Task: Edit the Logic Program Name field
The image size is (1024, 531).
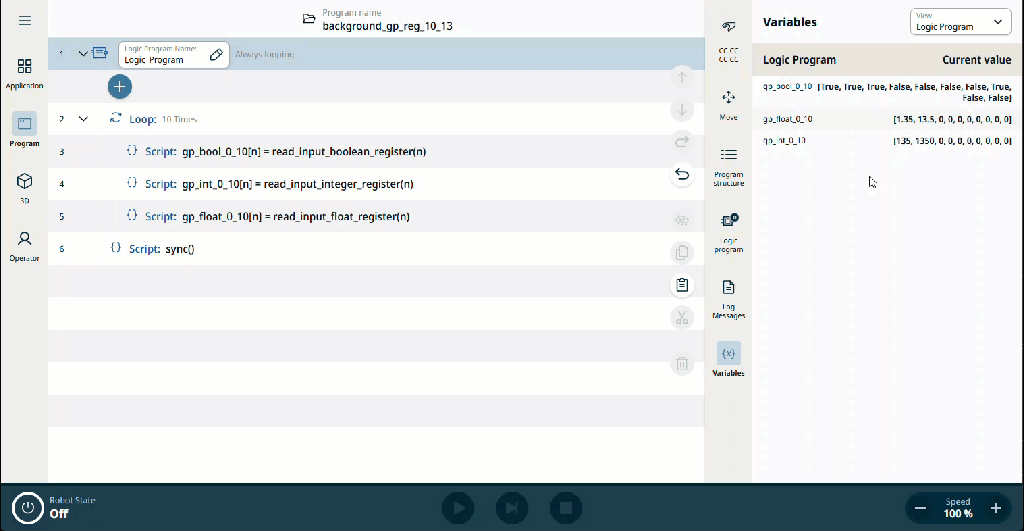Action: pos(174,55)
